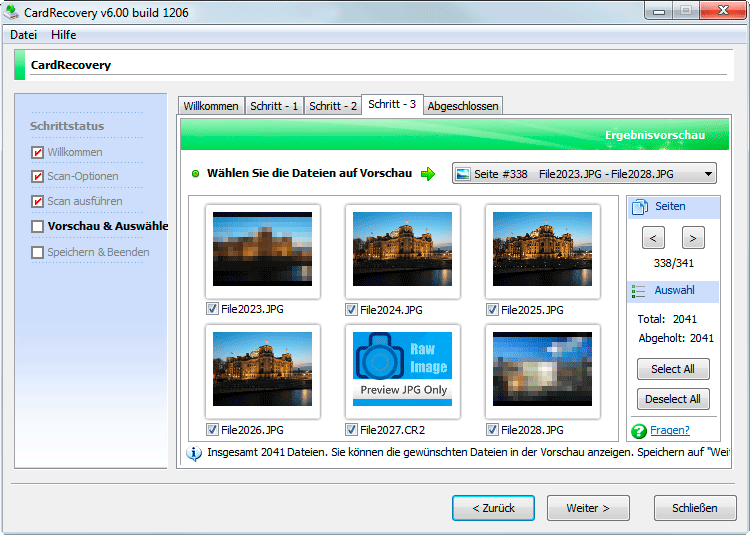
Task: Go to previous page with < arrow
Action: coord(651,238)
